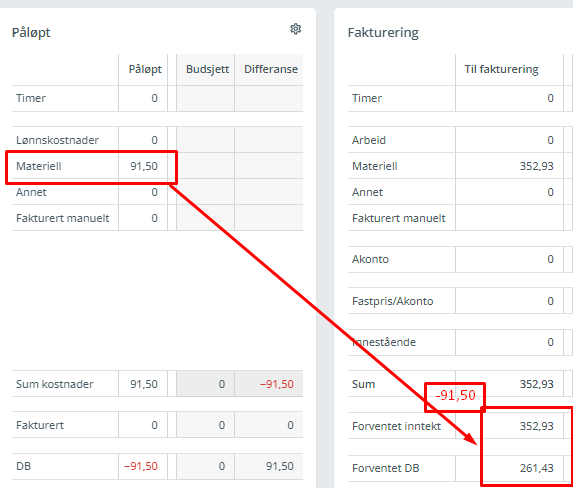Image resolution: width=573 pixels, height=488 pixels.
Task: Click the Fakturert budsjett cell
Action: pyautogui.click(x=205, y=425)
